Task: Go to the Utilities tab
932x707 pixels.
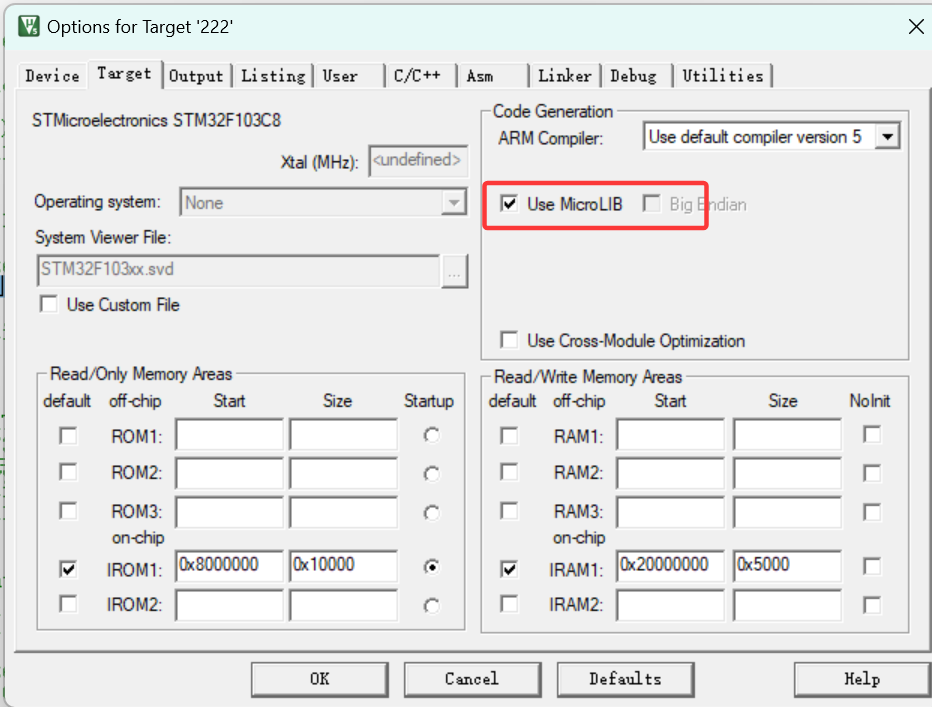Action: point(723,76)
